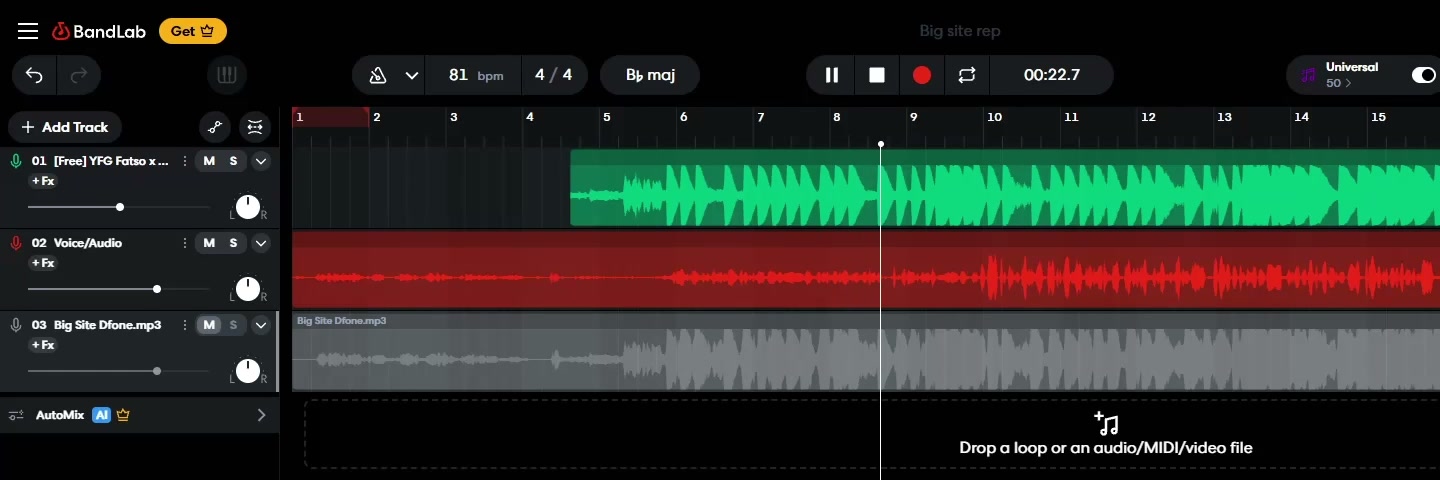Solo track 01 YFG Fatso
Viewport: 1440px width, 480px height.
pyautogui.click(x=234, y=161)
